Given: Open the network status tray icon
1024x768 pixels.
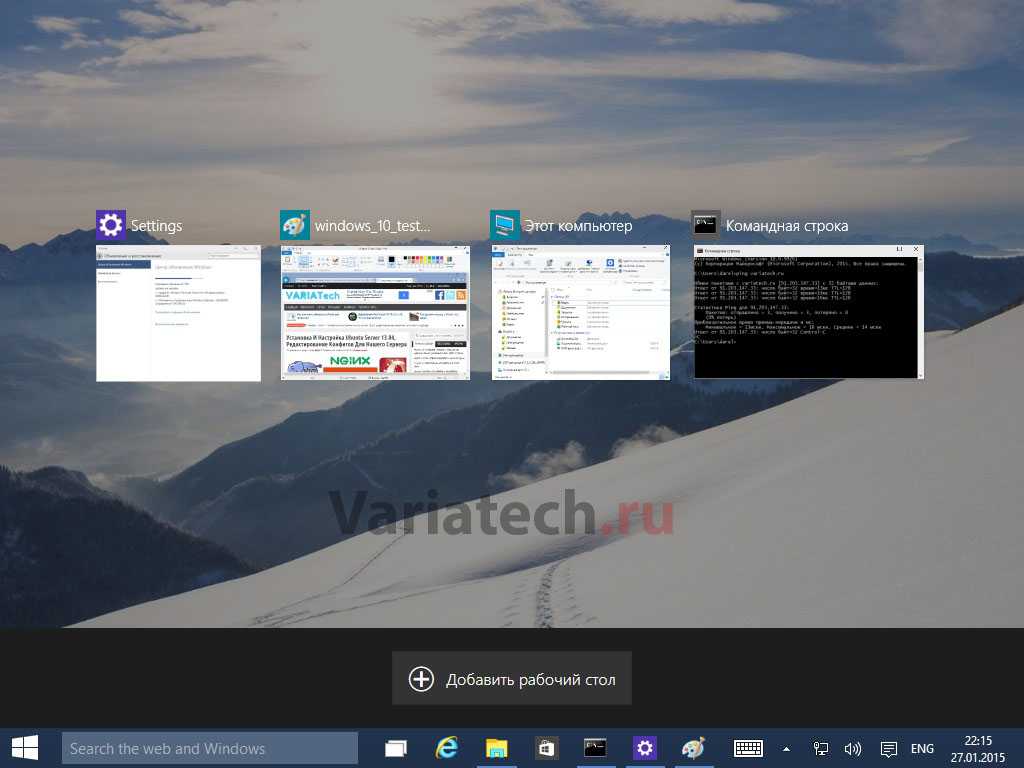Looking at the screenshot, I should (x=821, y=748).
